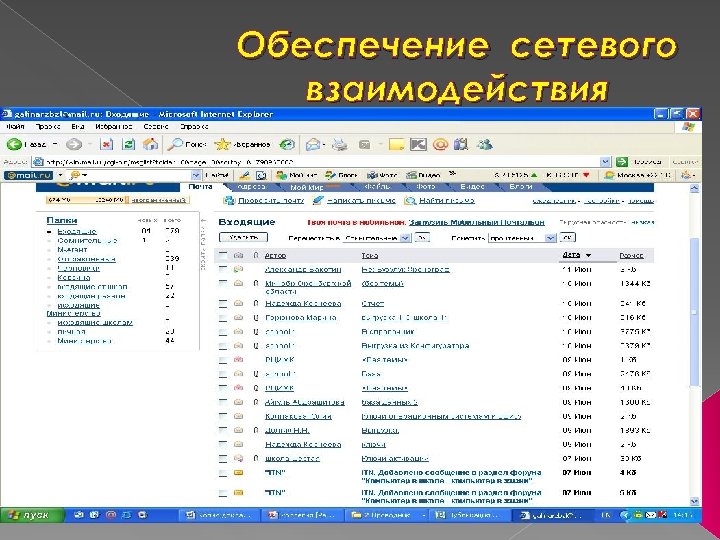This screenshot has width=720, height=540.
Task: Open the Отправленные folder link
Action: point(86,259)
